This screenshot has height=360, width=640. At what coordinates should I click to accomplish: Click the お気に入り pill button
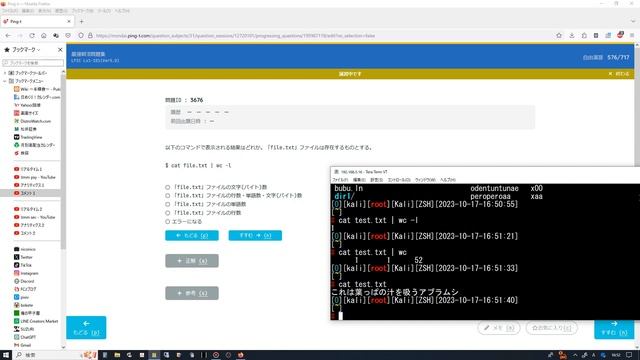[x=551, y=328]
